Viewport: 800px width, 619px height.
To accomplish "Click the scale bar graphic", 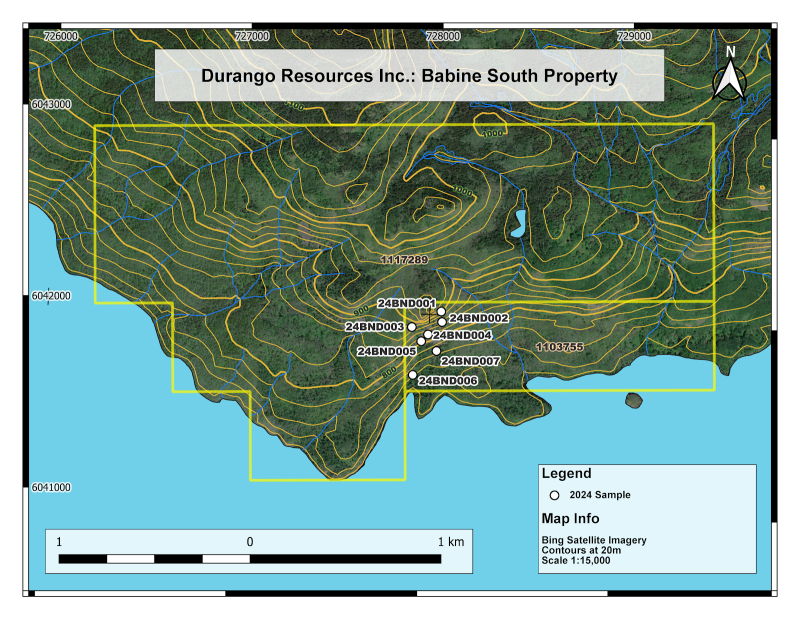I will [x=250, y=559].
